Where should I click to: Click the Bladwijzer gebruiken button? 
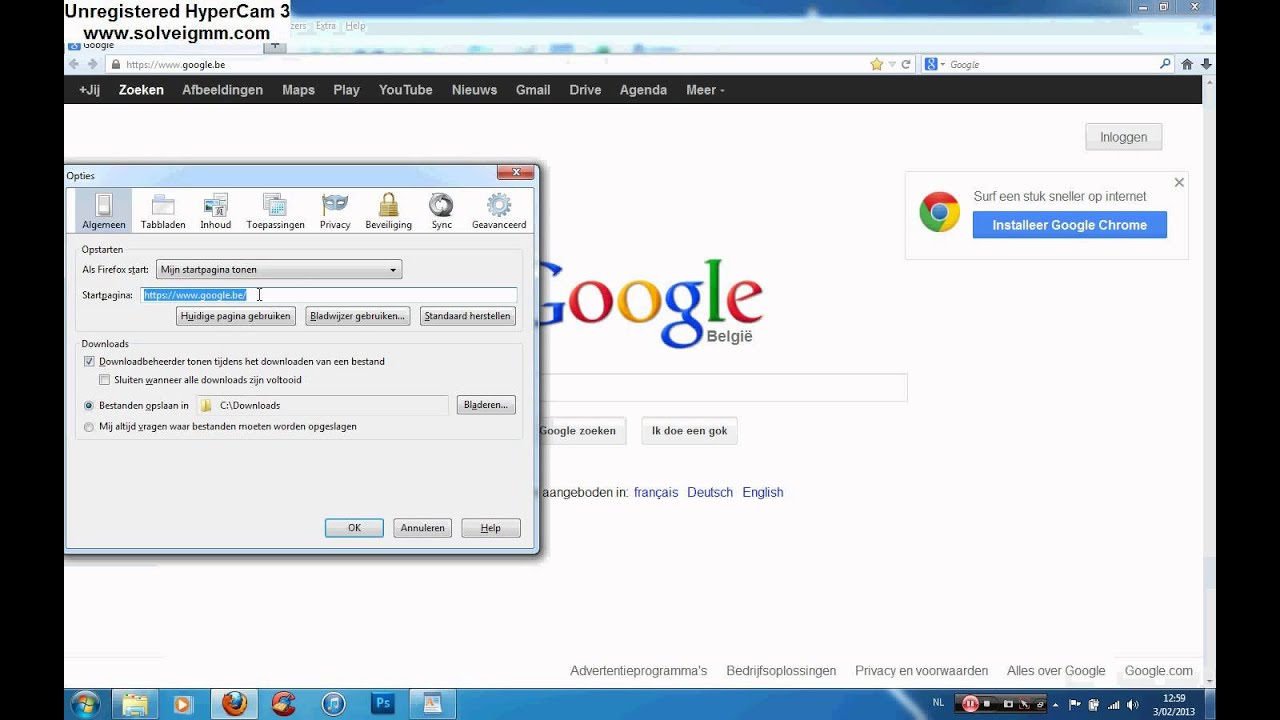[x=358, y=316]
